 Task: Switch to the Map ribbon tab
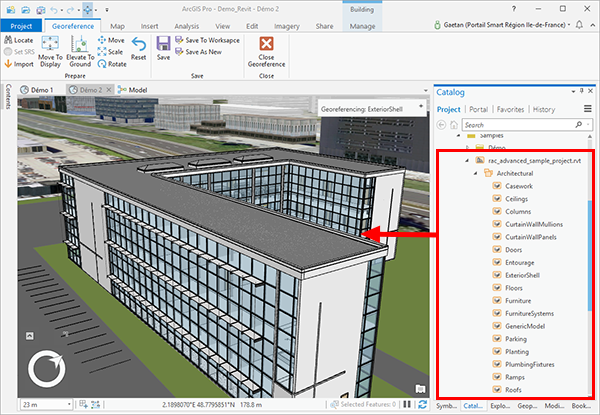point(117,26)
